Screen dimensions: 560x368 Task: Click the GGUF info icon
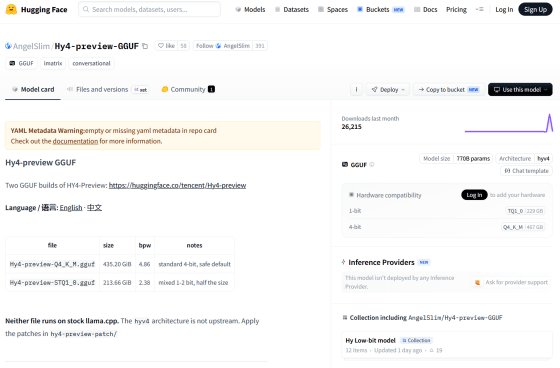point(372,165)
